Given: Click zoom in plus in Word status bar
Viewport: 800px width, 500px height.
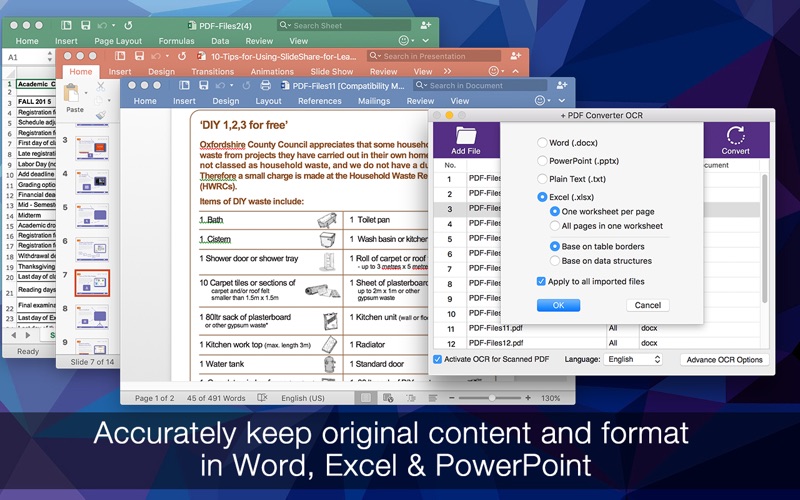Looking at the screenshot, I should (528, 397).
